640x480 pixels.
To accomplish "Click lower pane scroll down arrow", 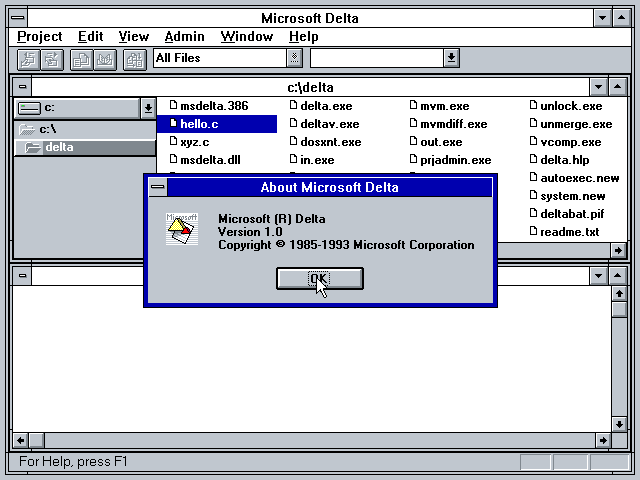I will click(x=619, y=424).
